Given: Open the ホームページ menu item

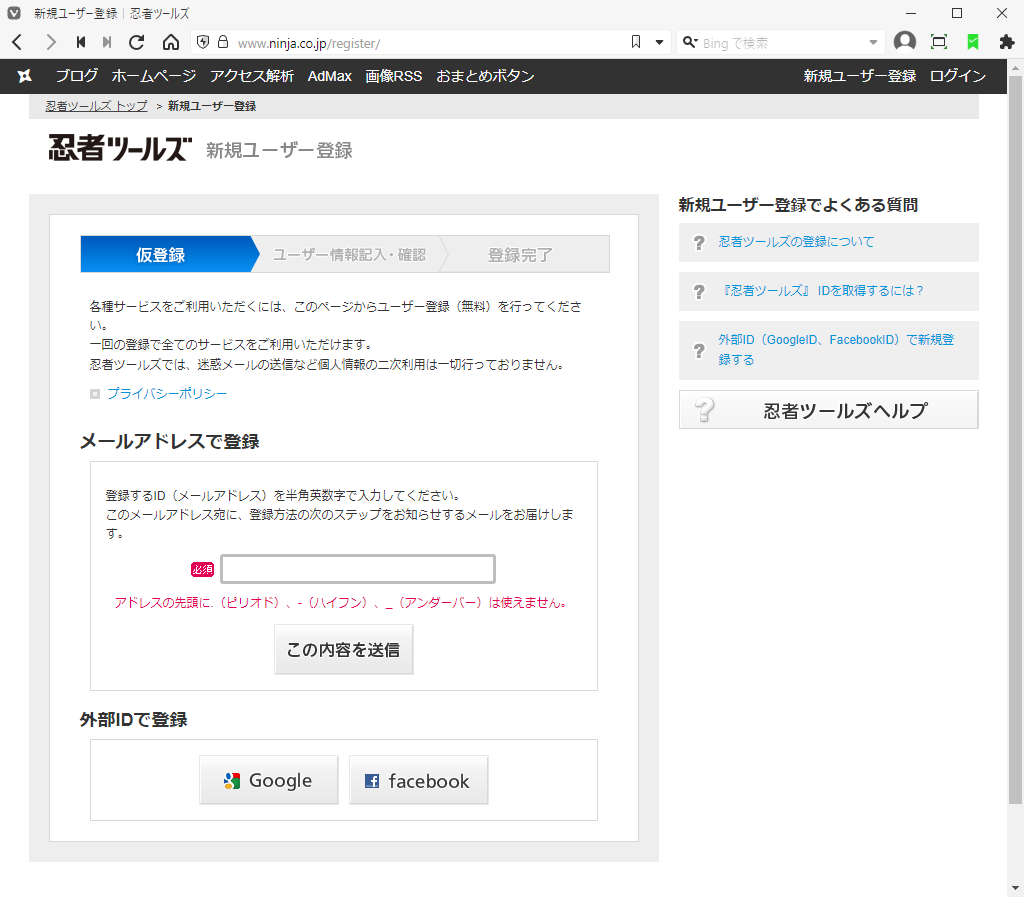Looking at the screenshot, I should [x=153, y=76].
